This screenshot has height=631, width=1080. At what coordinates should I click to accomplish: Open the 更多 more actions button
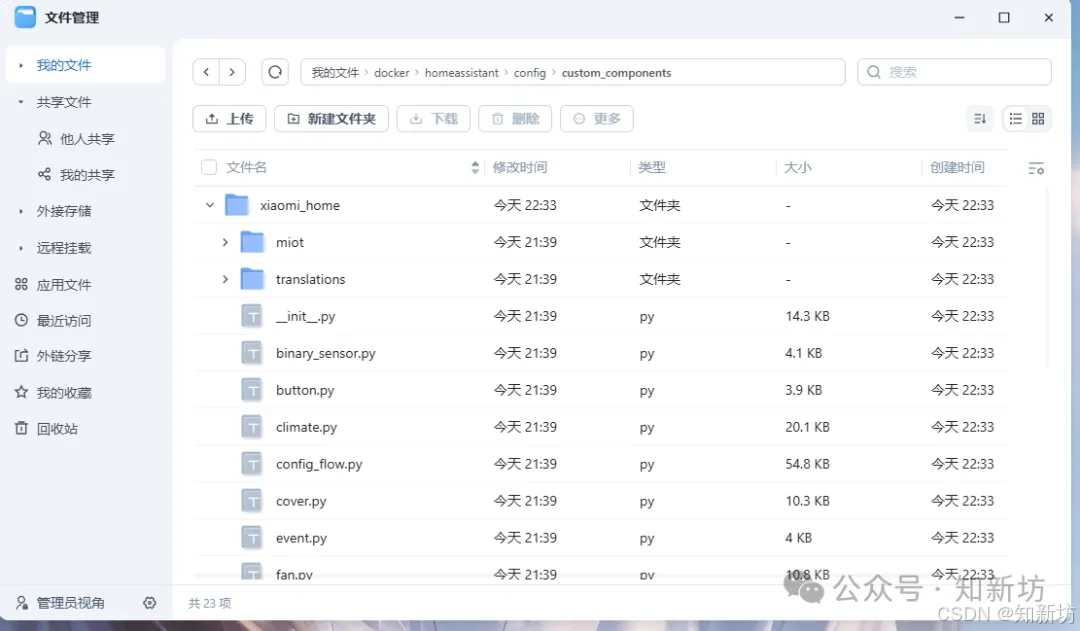point(596,118)
